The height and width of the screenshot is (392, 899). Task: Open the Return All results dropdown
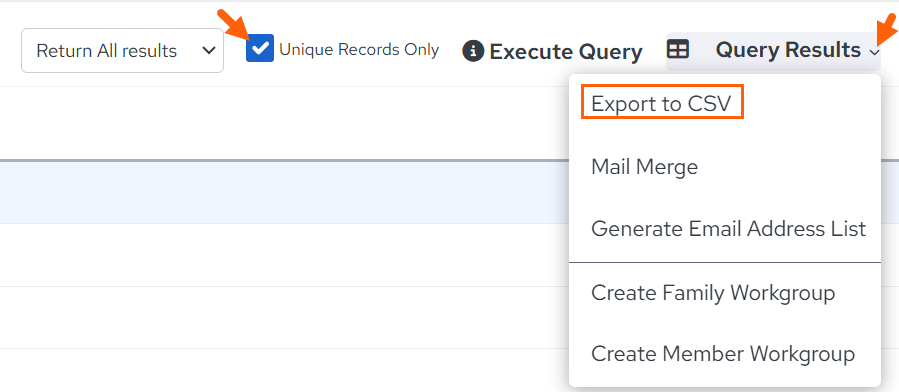122,50
